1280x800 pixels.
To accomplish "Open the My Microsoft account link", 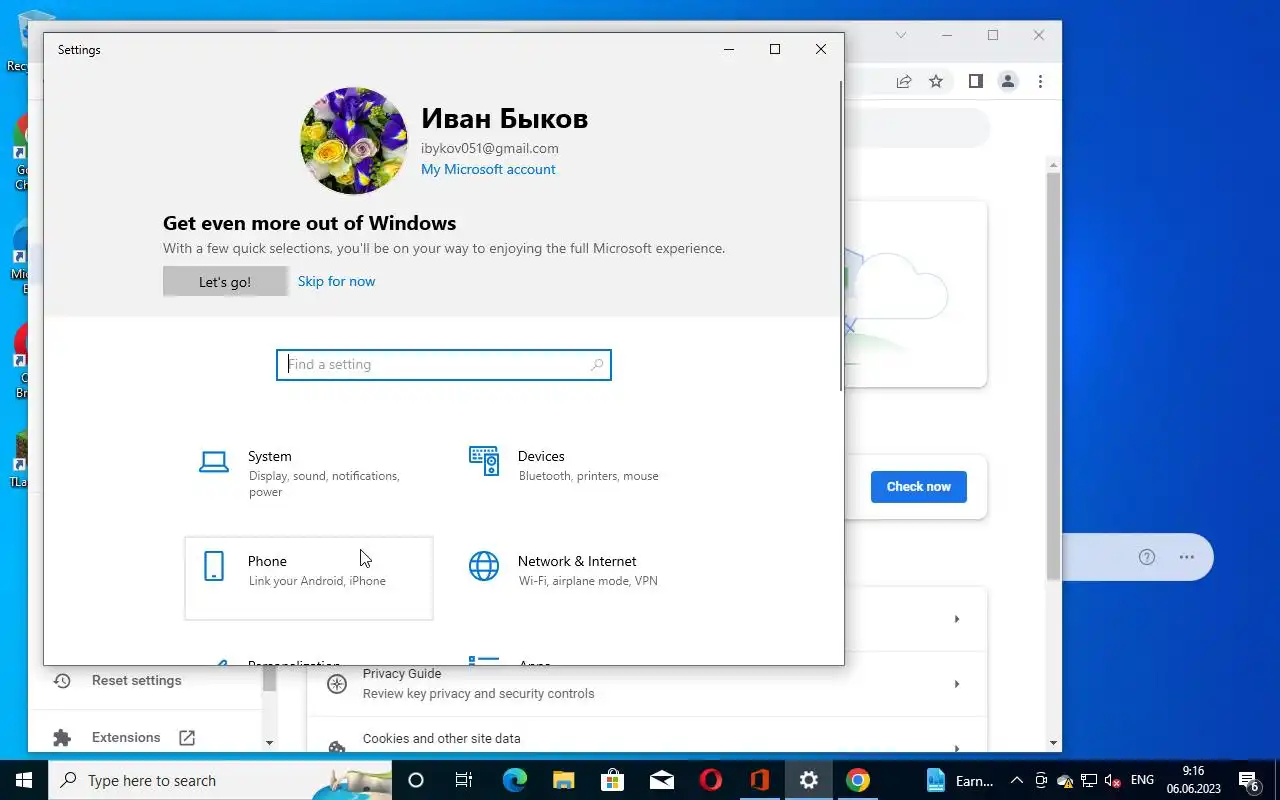I will tap(488, 169).
